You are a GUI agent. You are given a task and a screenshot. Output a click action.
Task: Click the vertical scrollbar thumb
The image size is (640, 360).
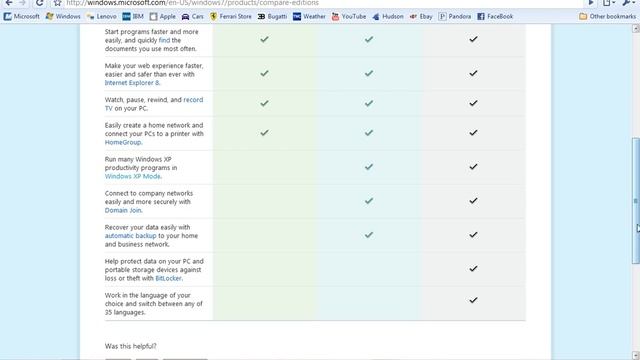tap(636, 201)
